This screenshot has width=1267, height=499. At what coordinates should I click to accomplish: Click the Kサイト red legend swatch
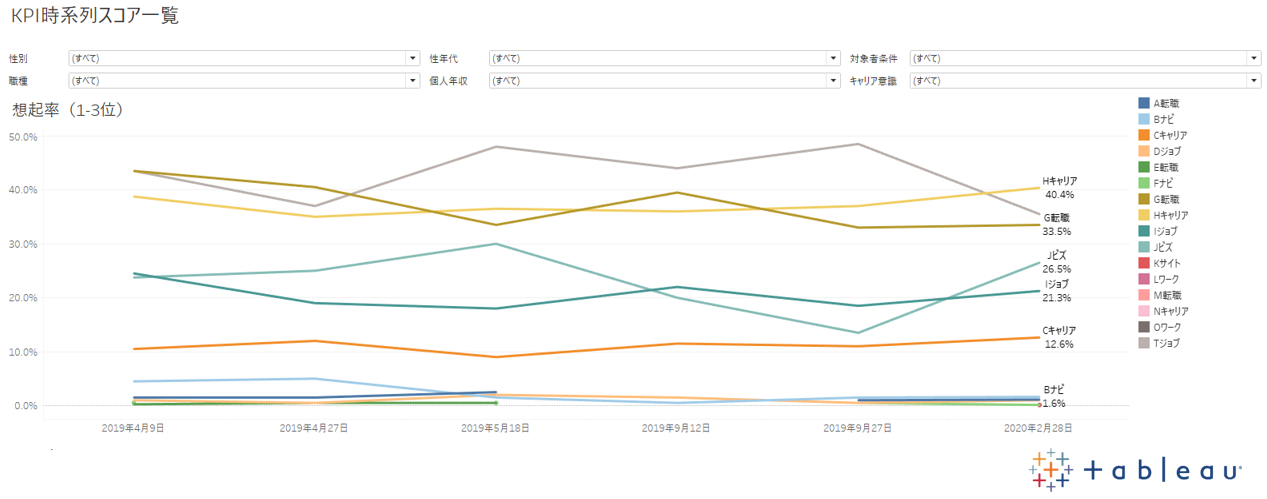[x=1144, y=263]
